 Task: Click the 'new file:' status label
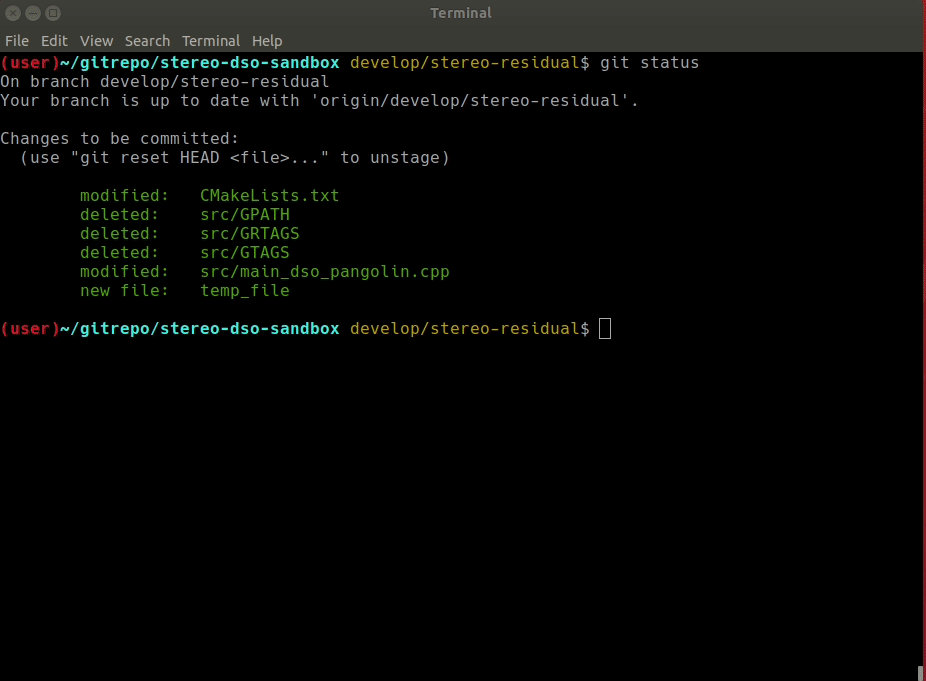(x=124, y=291)
